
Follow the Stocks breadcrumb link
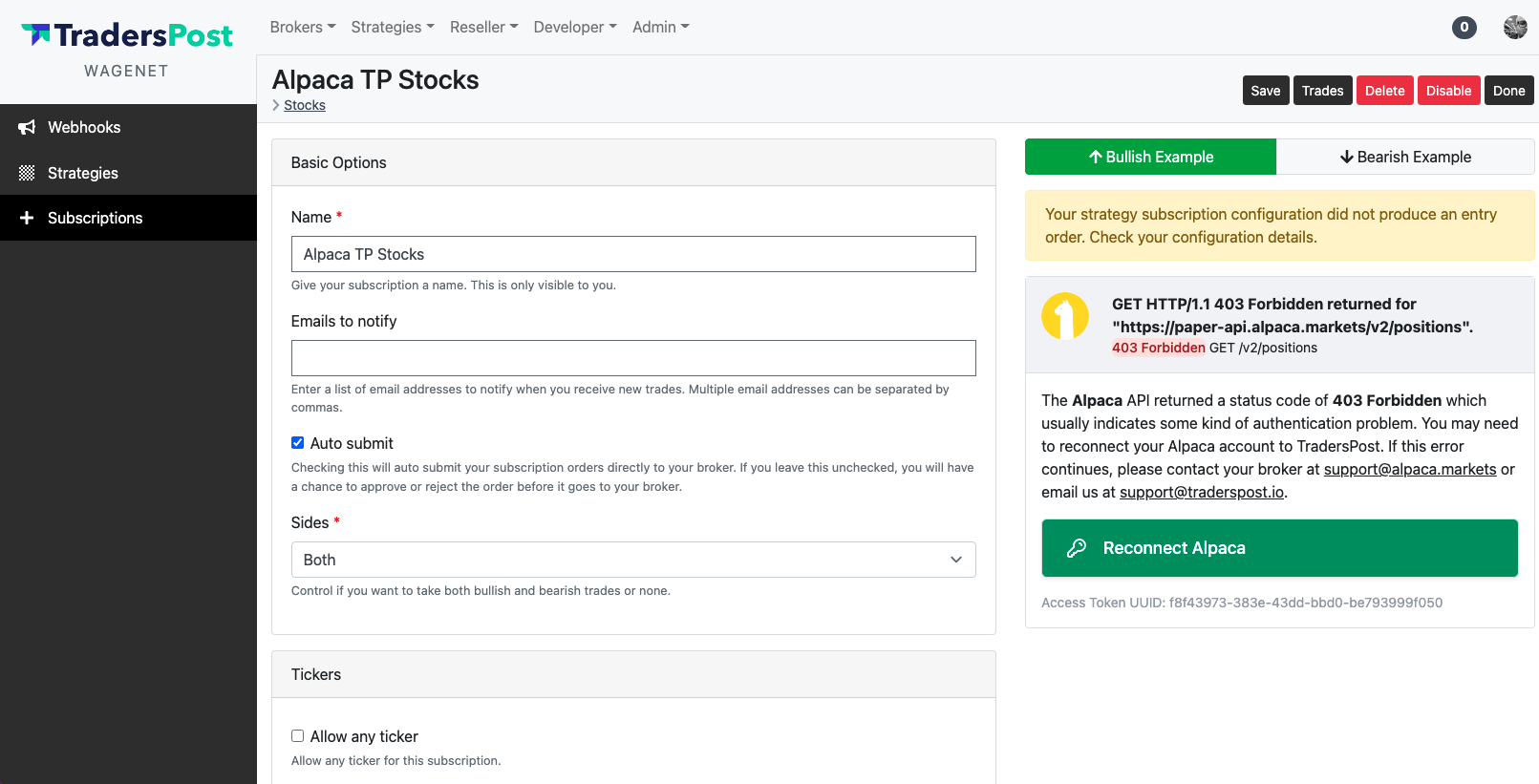pos(305,105)
